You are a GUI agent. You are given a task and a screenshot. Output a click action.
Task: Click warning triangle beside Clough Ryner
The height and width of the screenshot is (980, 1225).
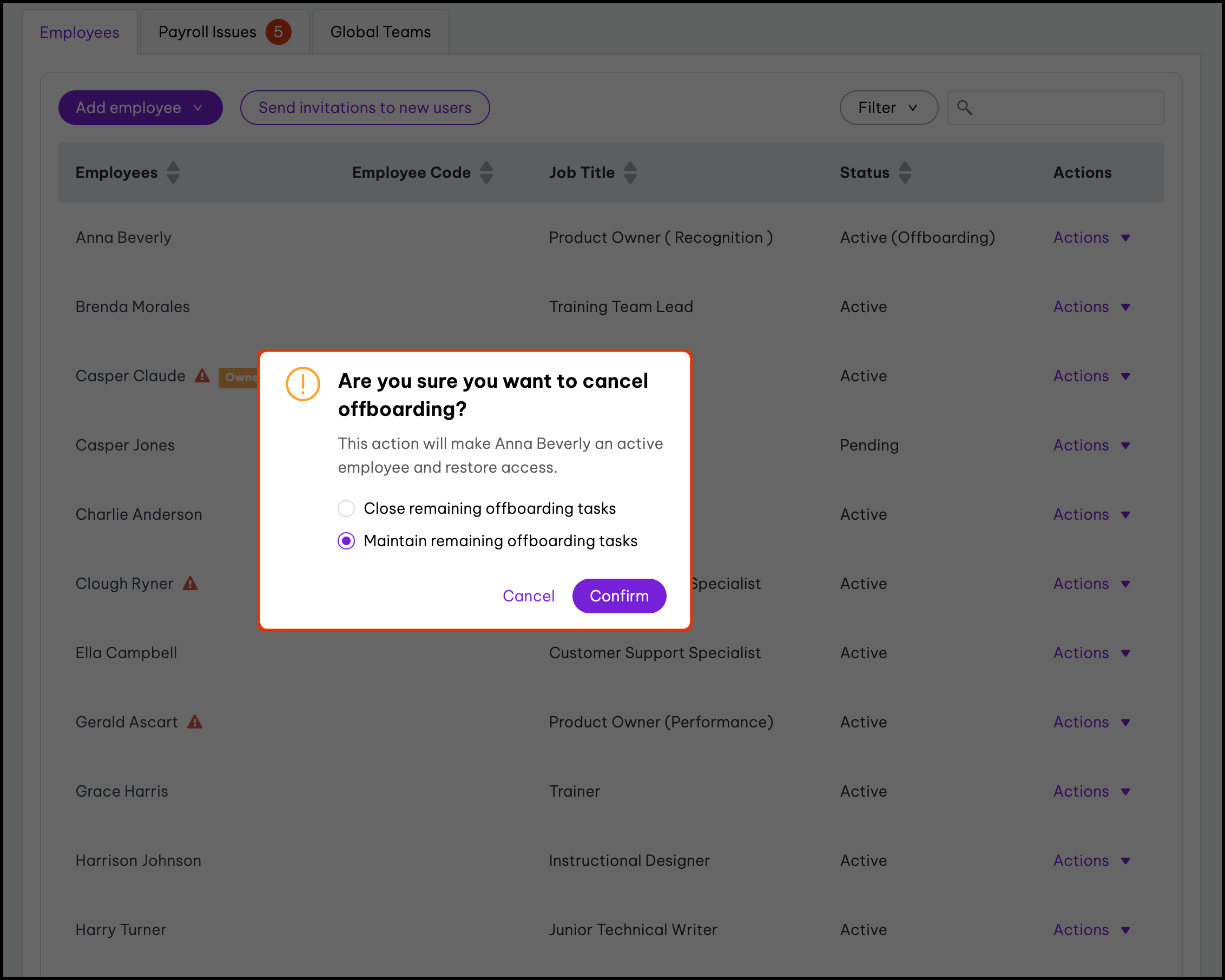[x=190, y=583]
